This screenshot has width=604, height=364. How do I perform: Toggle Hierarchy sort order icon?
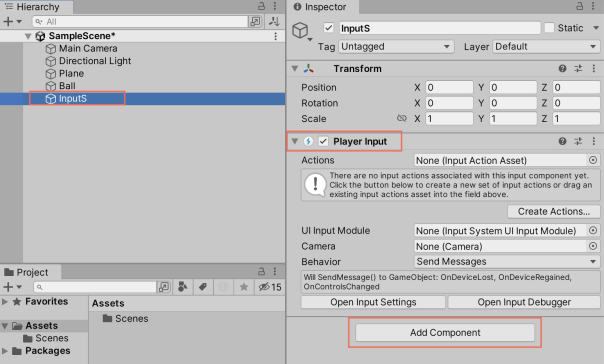click(x=274, y=22)
